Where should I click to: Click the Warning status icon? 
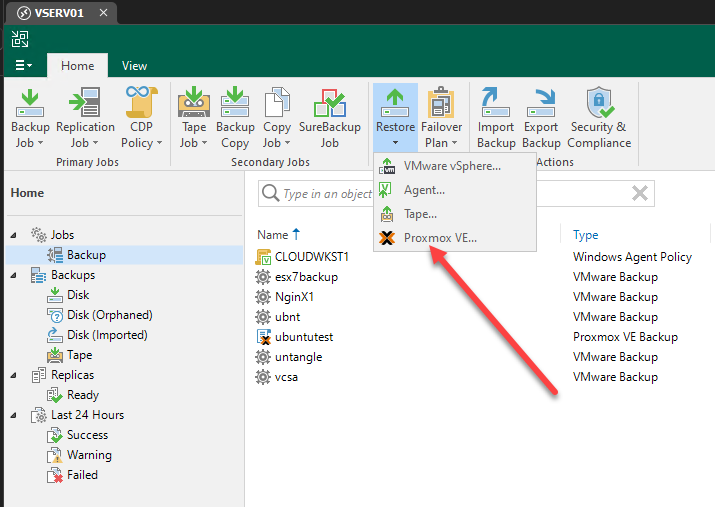tap(55, 455)
